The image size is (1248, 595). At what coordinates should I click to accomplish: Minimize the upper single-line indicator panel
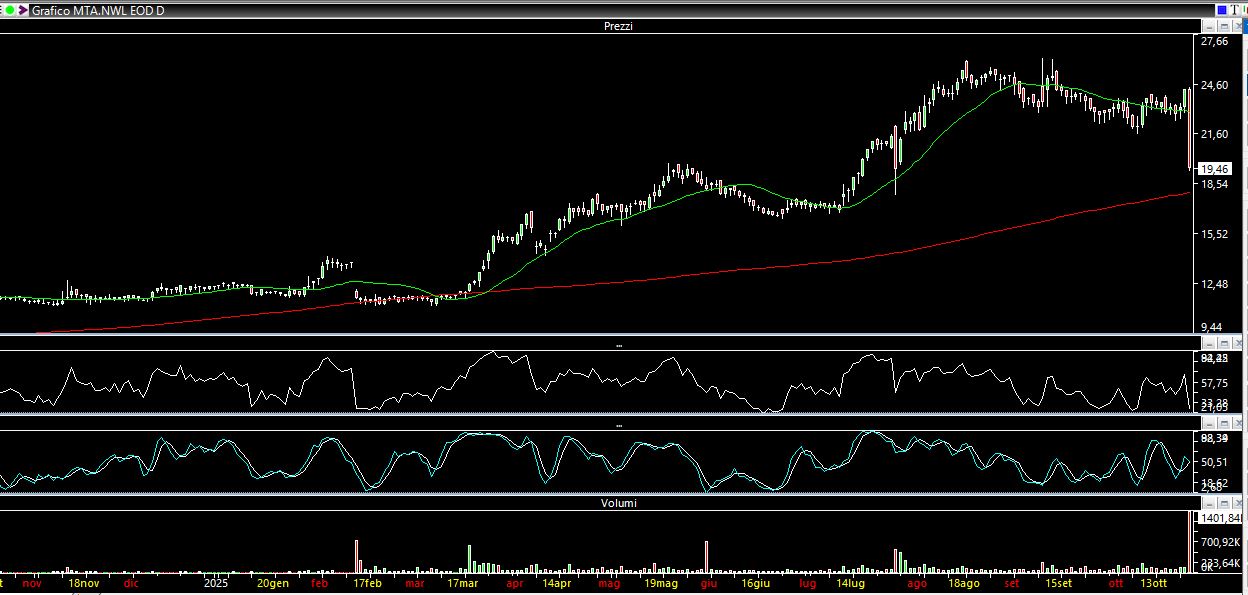1209,343
